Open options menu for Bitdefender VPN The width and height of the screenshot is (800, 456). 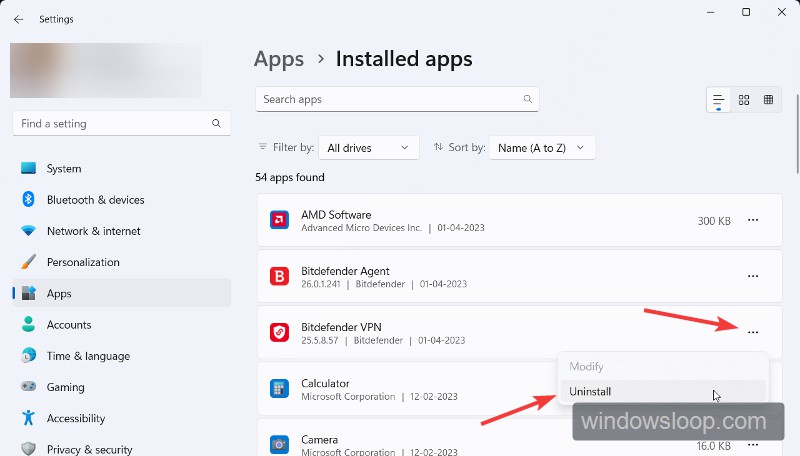pyautogui.click(x=753, y=332)
